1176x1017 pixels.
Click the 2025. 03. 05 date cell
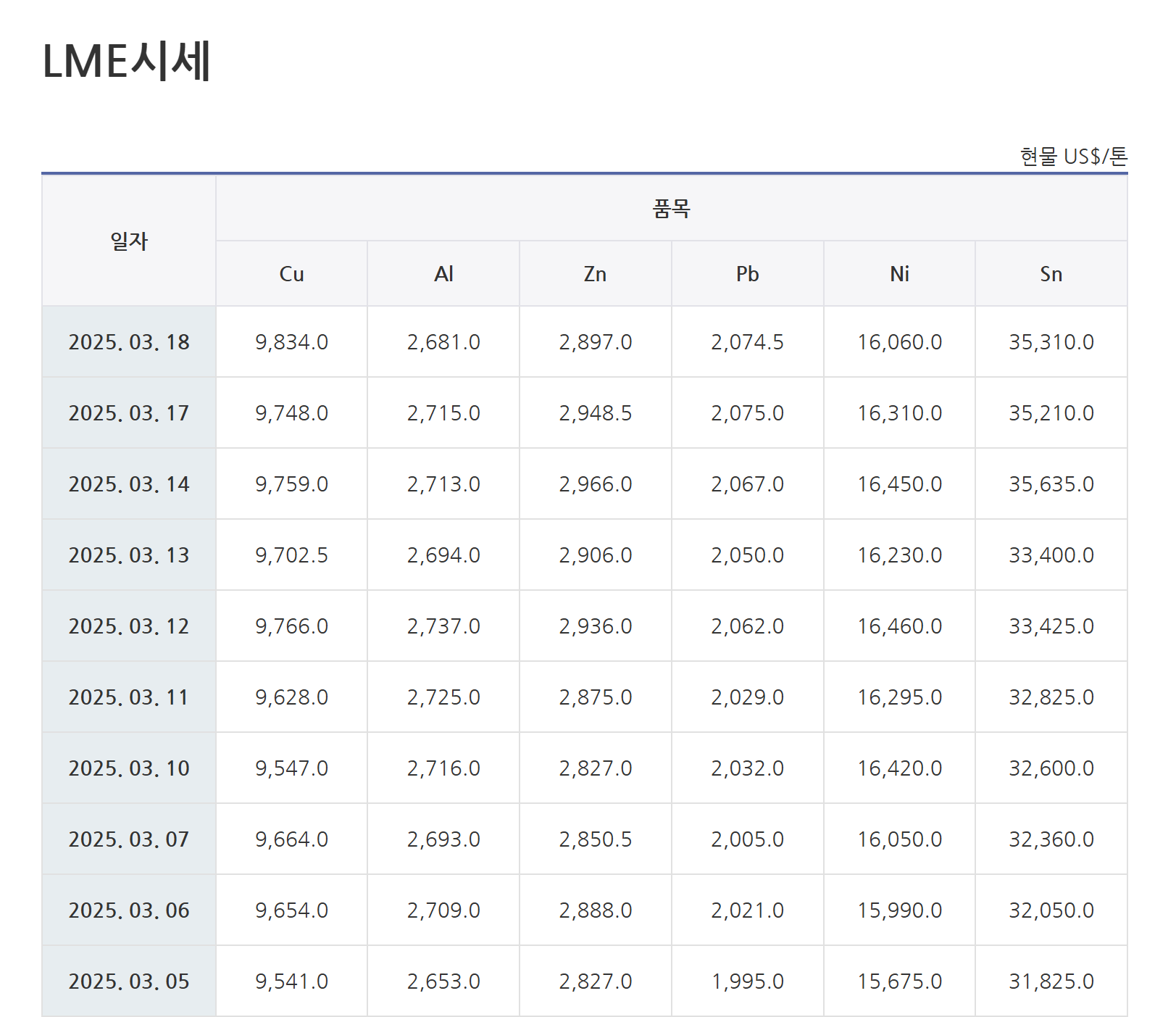[129, 981]
